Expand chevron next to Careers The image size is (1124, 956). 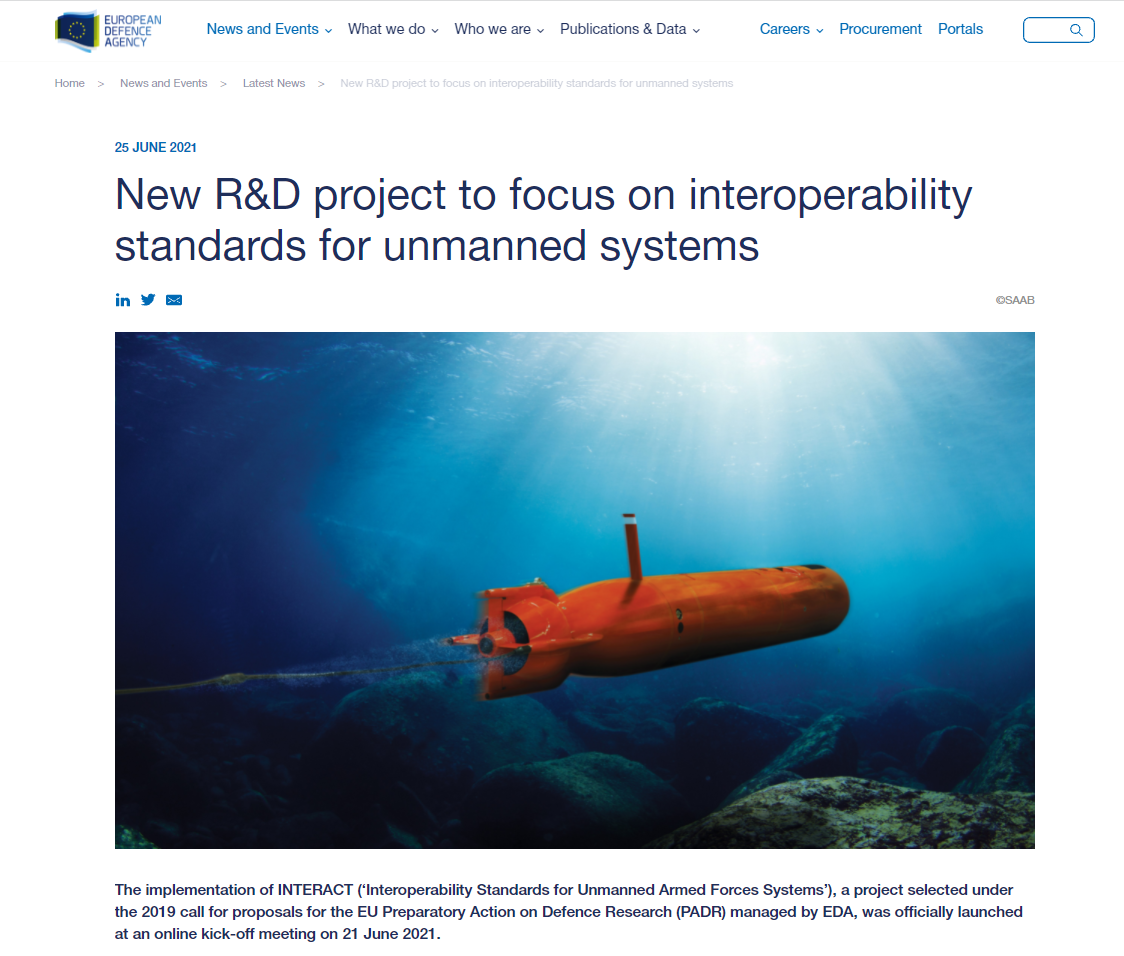(x=819, y=31)
